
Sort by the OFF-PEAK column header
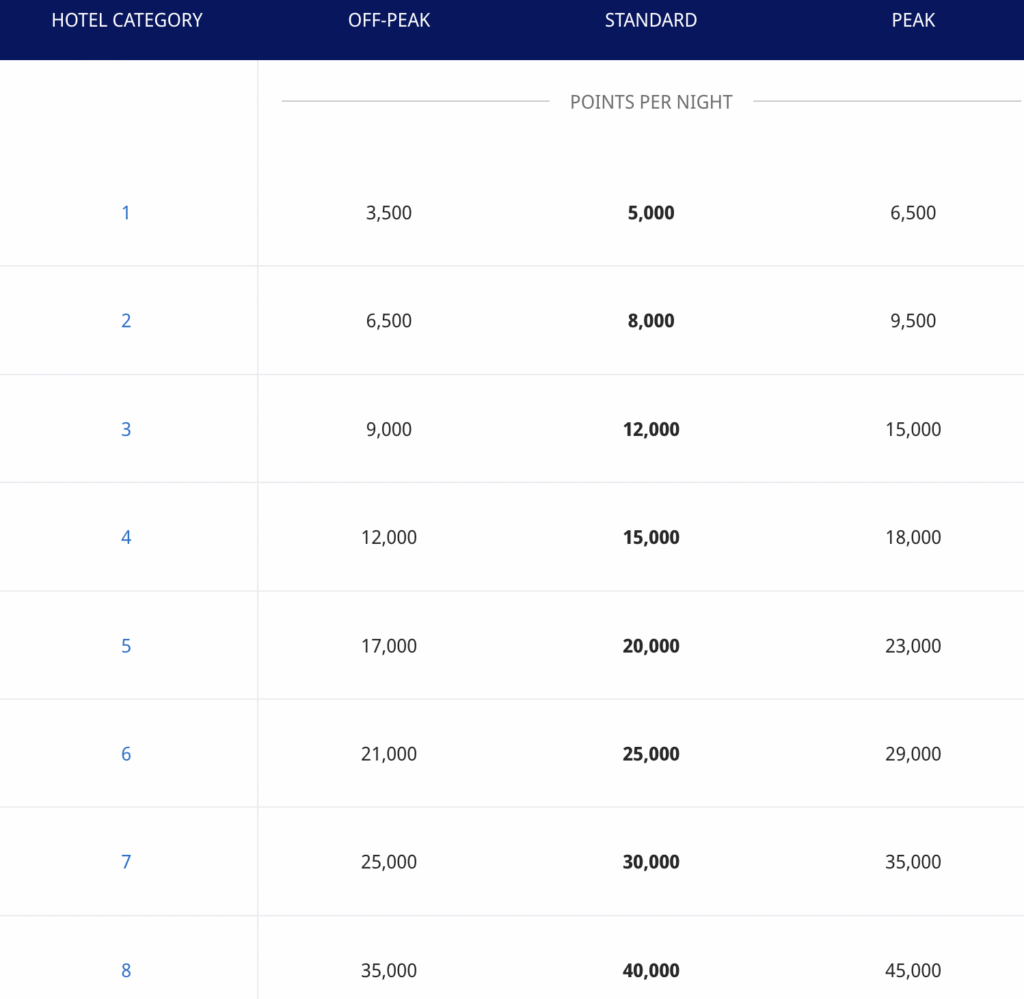389,19
